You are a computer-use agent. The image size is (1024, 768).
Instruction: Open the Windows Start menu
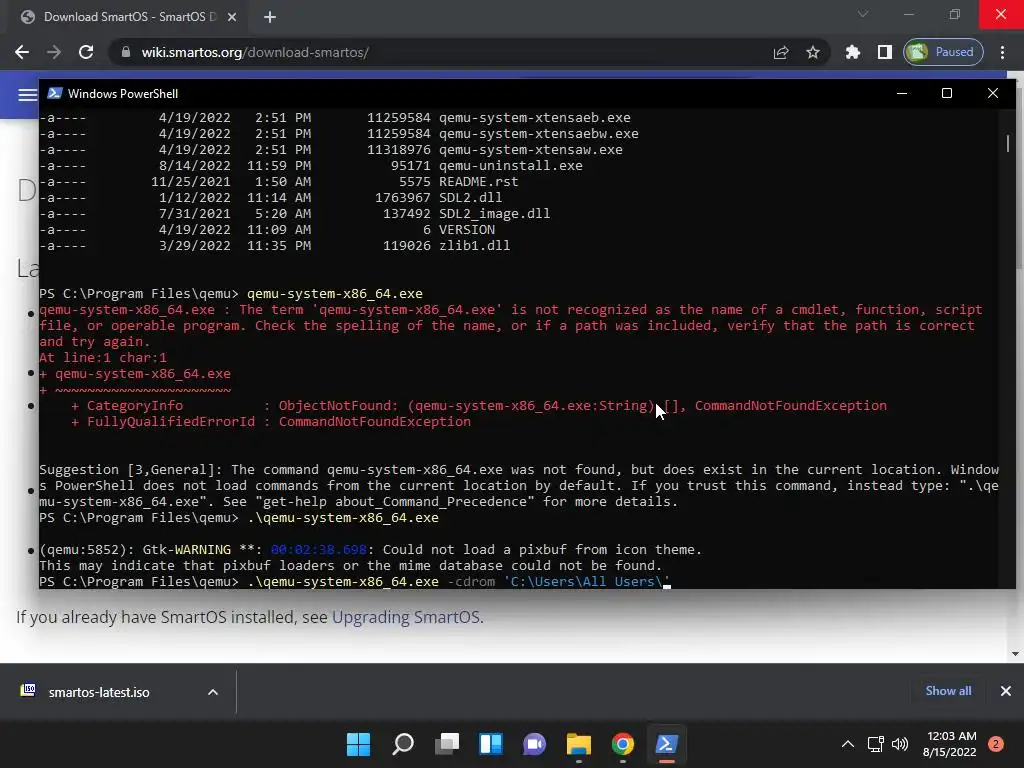358,744
